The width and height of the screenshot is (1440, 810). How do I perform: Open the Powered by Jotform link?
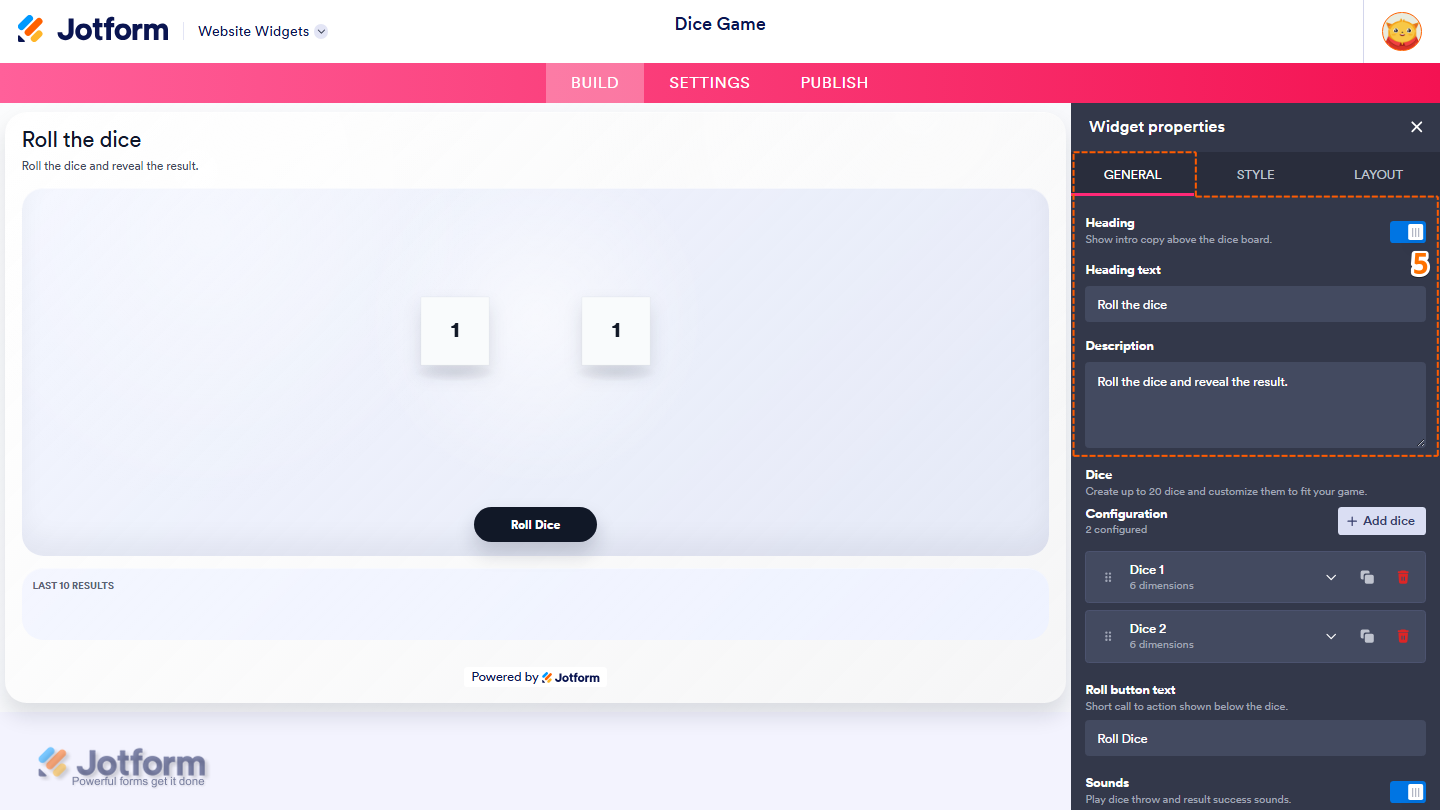pyautogui.click(x=535, y=677)
